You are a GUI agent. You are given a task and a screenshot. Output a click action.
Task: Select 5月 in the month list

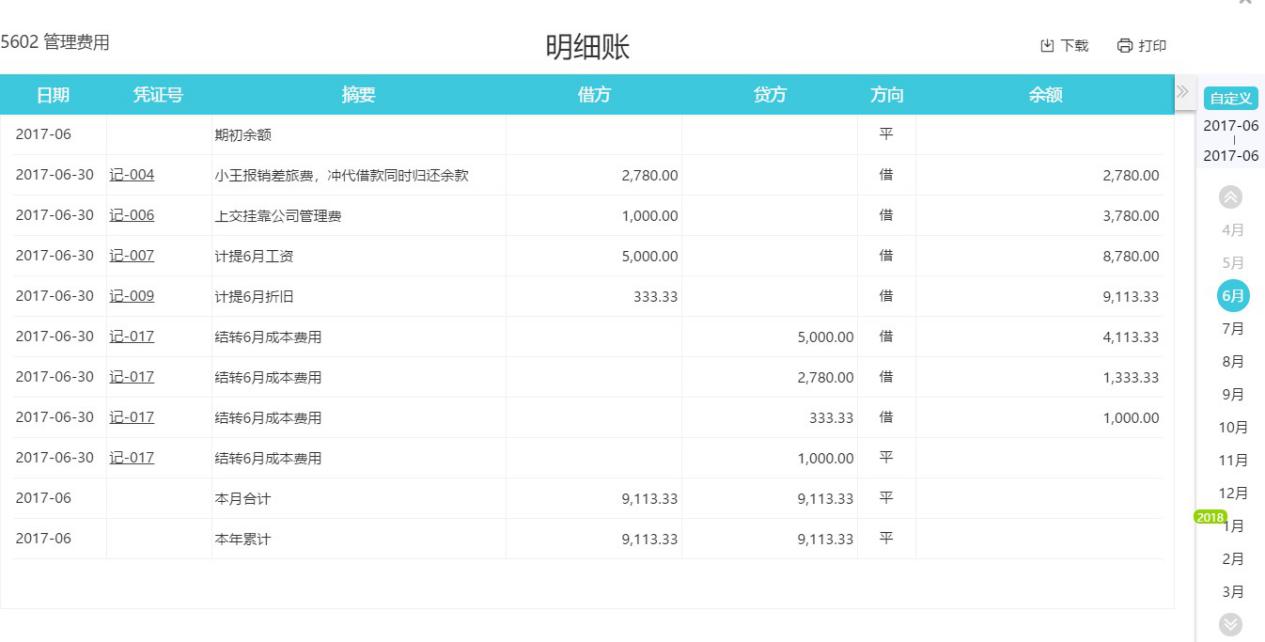pos(1233,264)
